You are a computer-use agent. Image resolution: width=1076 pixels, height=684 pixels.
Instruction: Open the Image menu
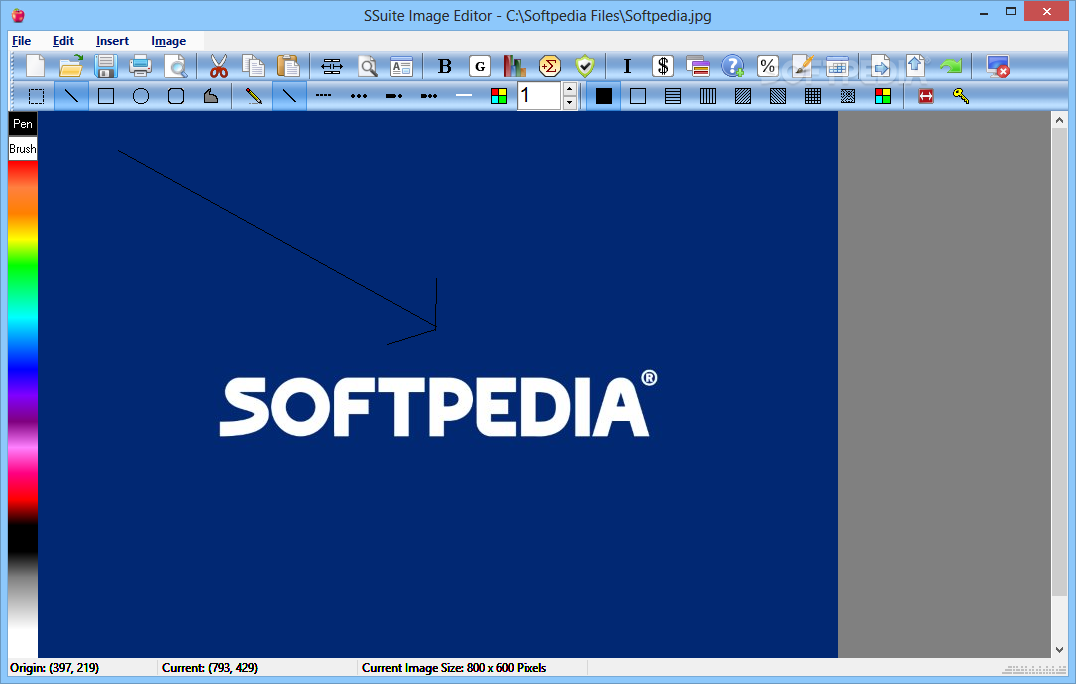pyautogui.click(x=169, y=41)
